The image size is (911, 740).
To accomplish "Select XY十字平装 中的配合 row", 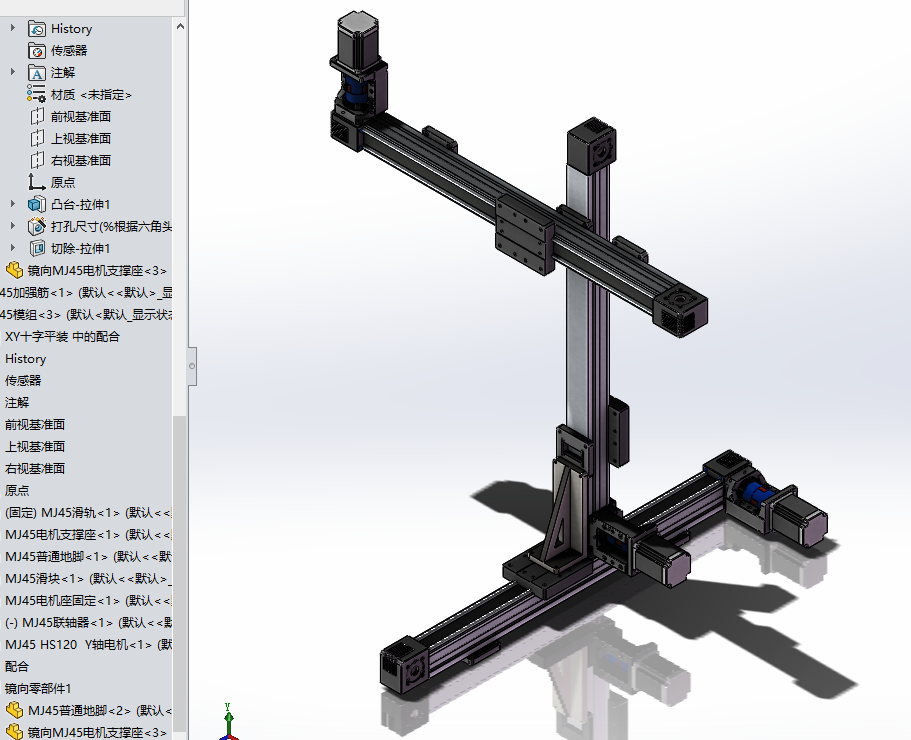I will [x=62, y=337].
